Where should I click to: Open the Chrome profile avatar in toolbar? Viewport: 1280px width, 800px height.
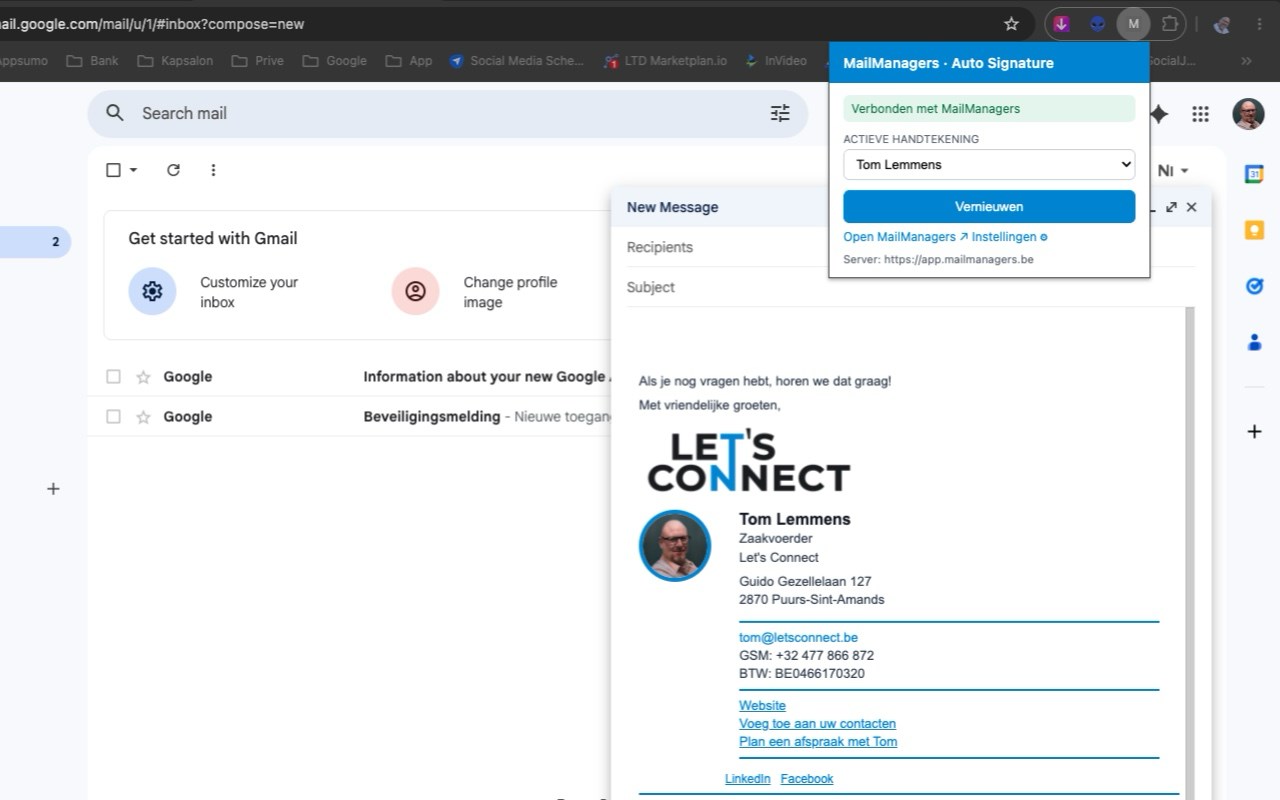click(x=1221, y=24)
